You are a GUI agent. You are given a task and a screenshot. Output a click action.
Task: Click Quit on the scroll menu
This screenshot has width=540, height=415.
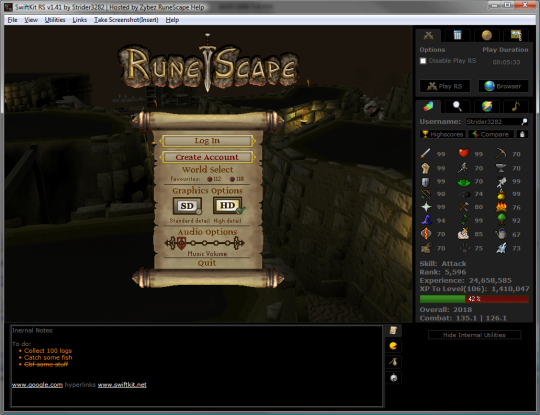207,263
